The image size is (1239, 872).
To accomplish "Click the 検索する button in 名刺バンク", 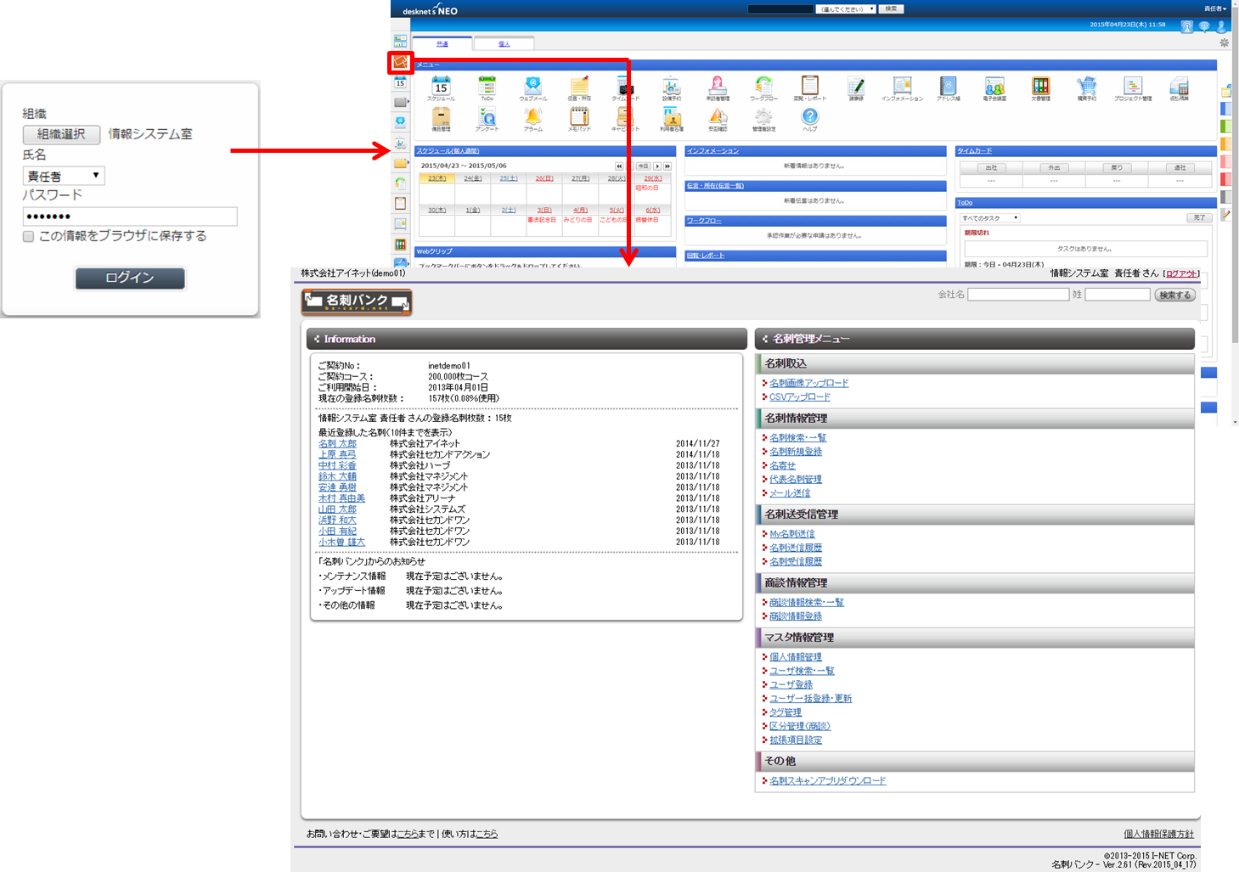I will click(1175, 295).
